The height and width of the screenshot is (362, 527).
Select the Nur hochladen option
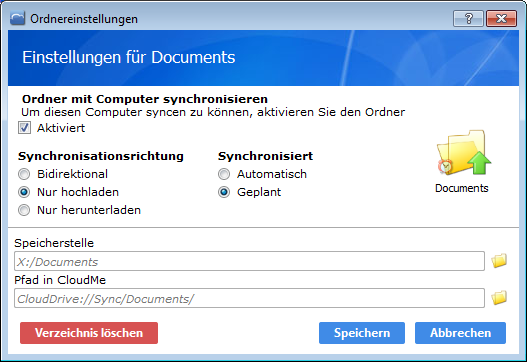(24, 192)
